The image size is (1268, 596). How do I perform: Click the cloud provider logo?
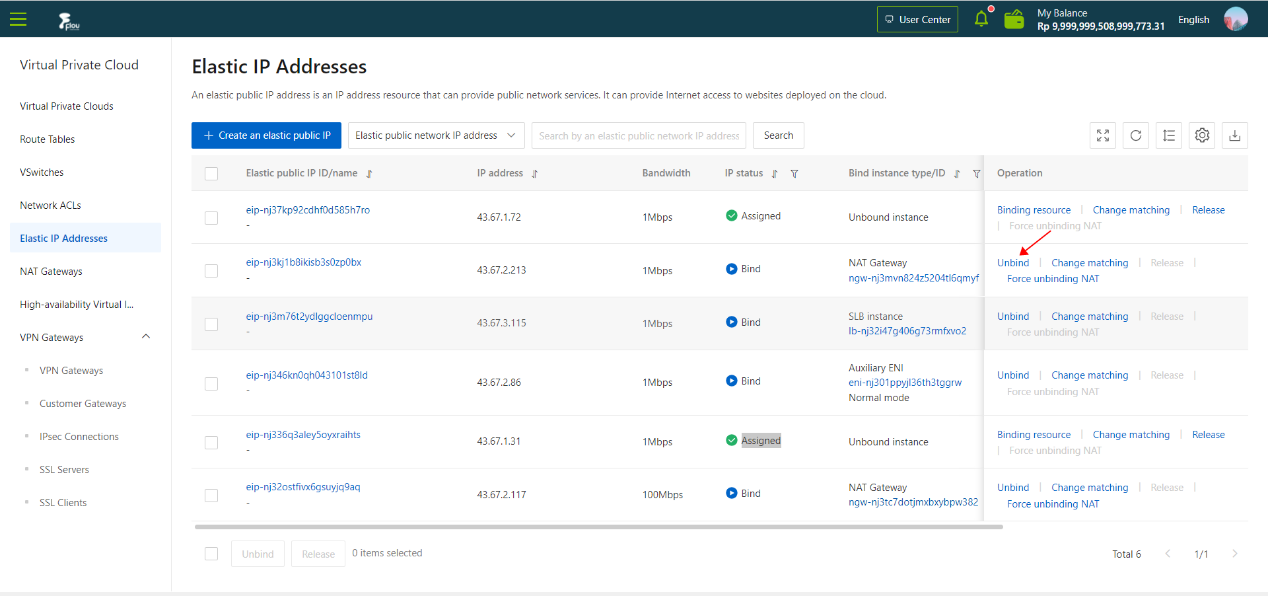point(69,19)
